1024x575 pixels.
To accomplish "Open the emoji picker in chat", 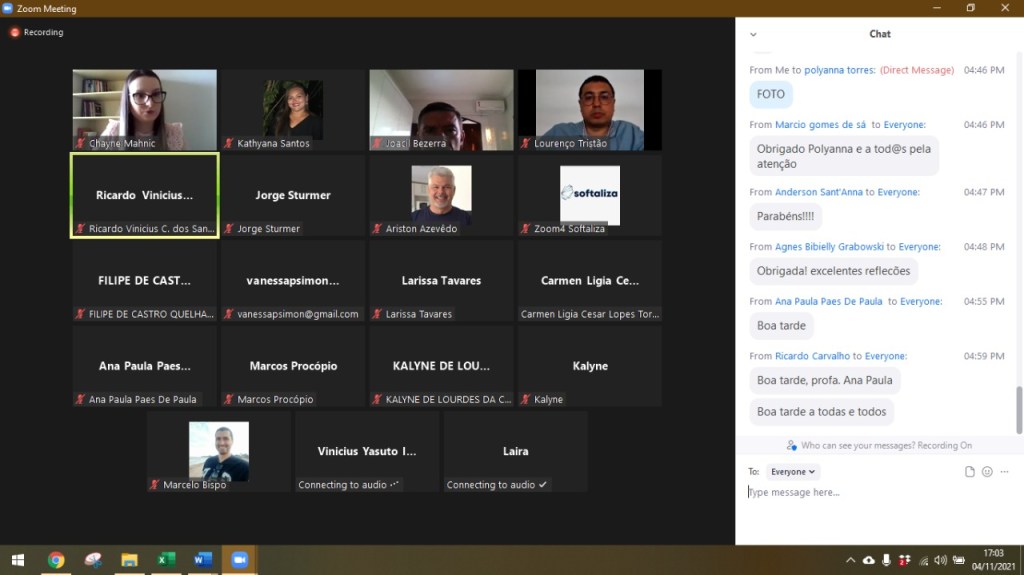I will 987,472.
